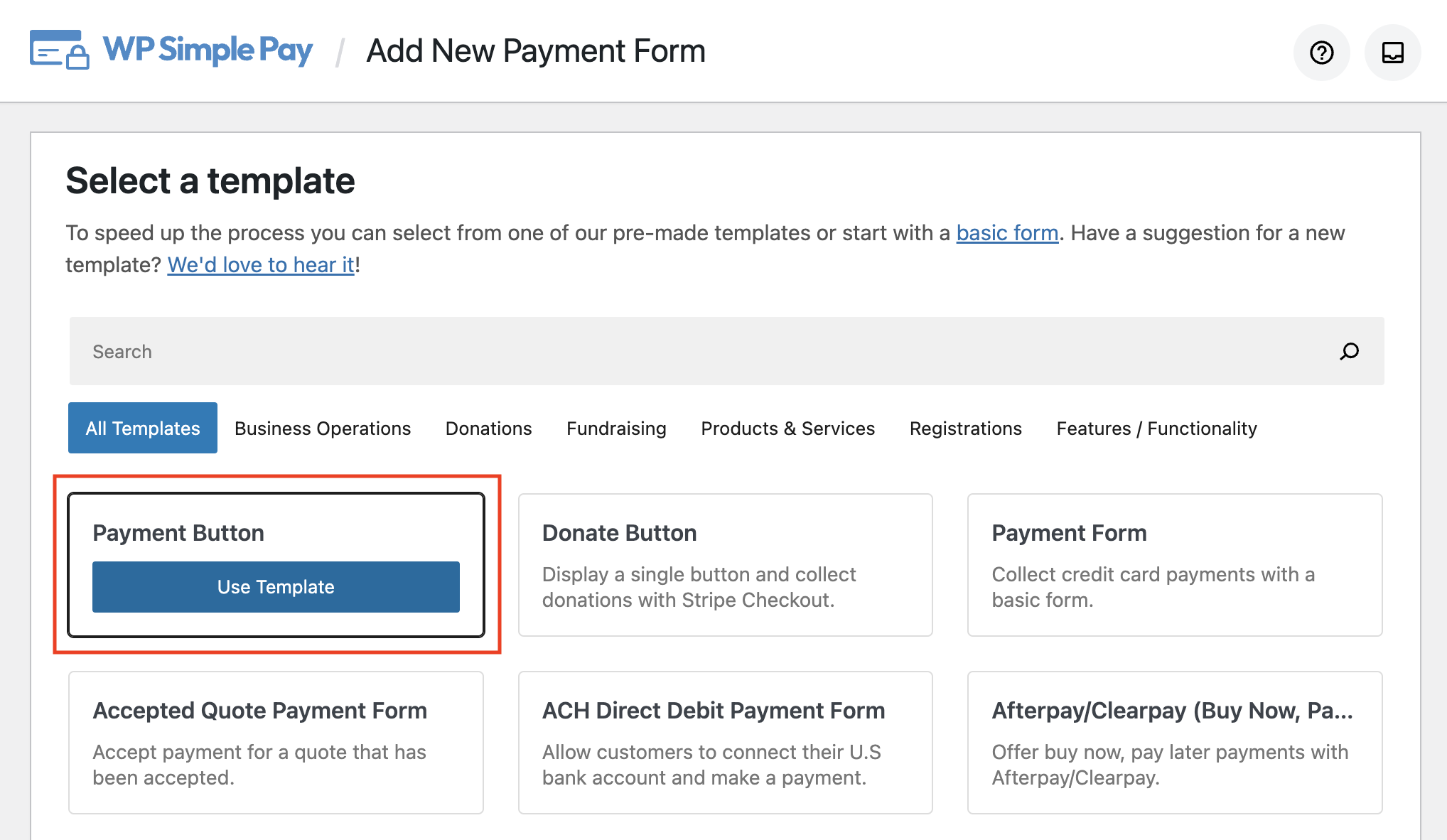Image resolution: width=1447 pixels, height=840 pixels.
Task: Open the Donations template category
Action: (x=488, y=428)
